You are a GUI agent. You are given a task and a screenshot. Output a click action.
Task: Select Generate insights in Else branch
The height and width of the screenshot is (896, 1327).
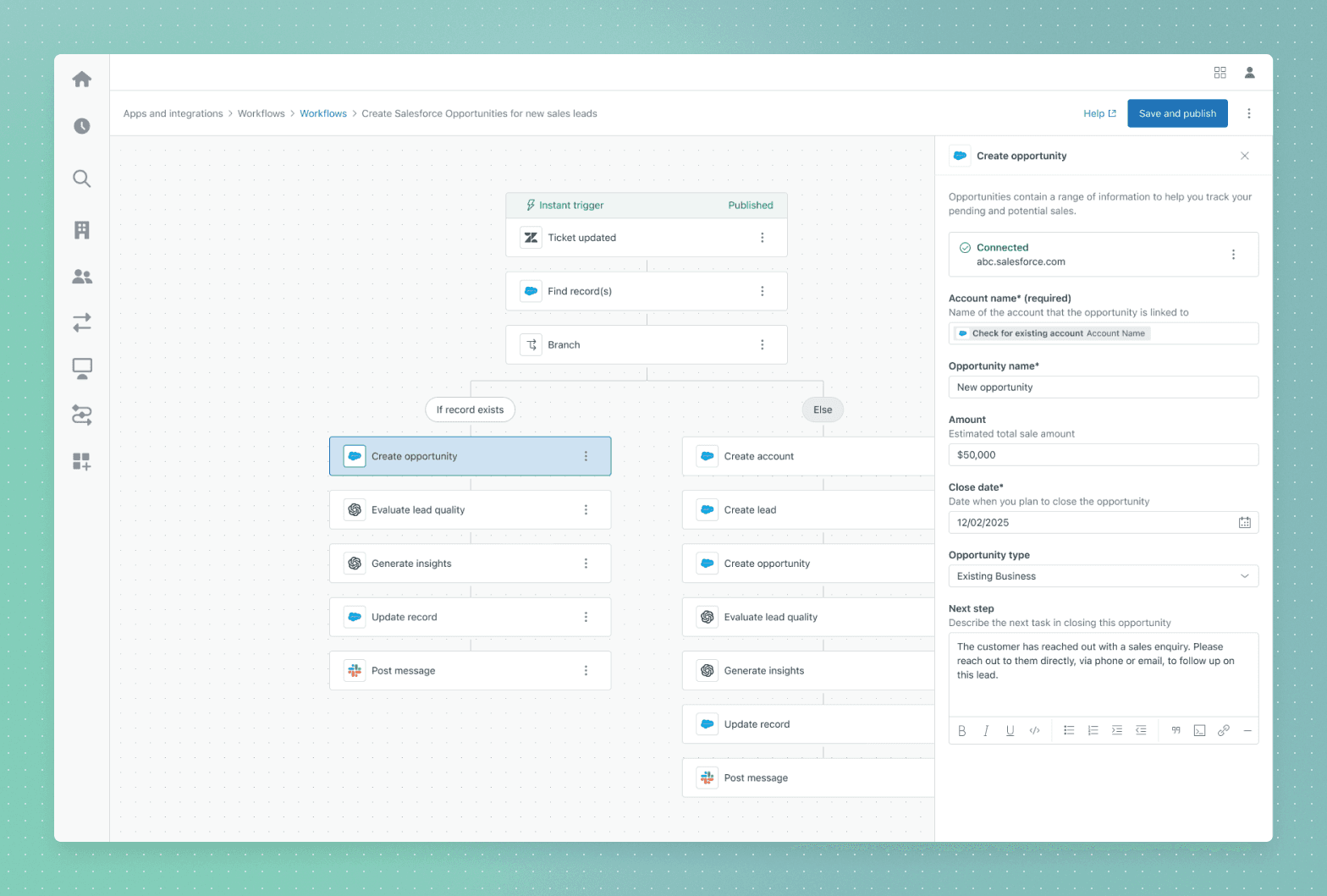click(808, 671)
